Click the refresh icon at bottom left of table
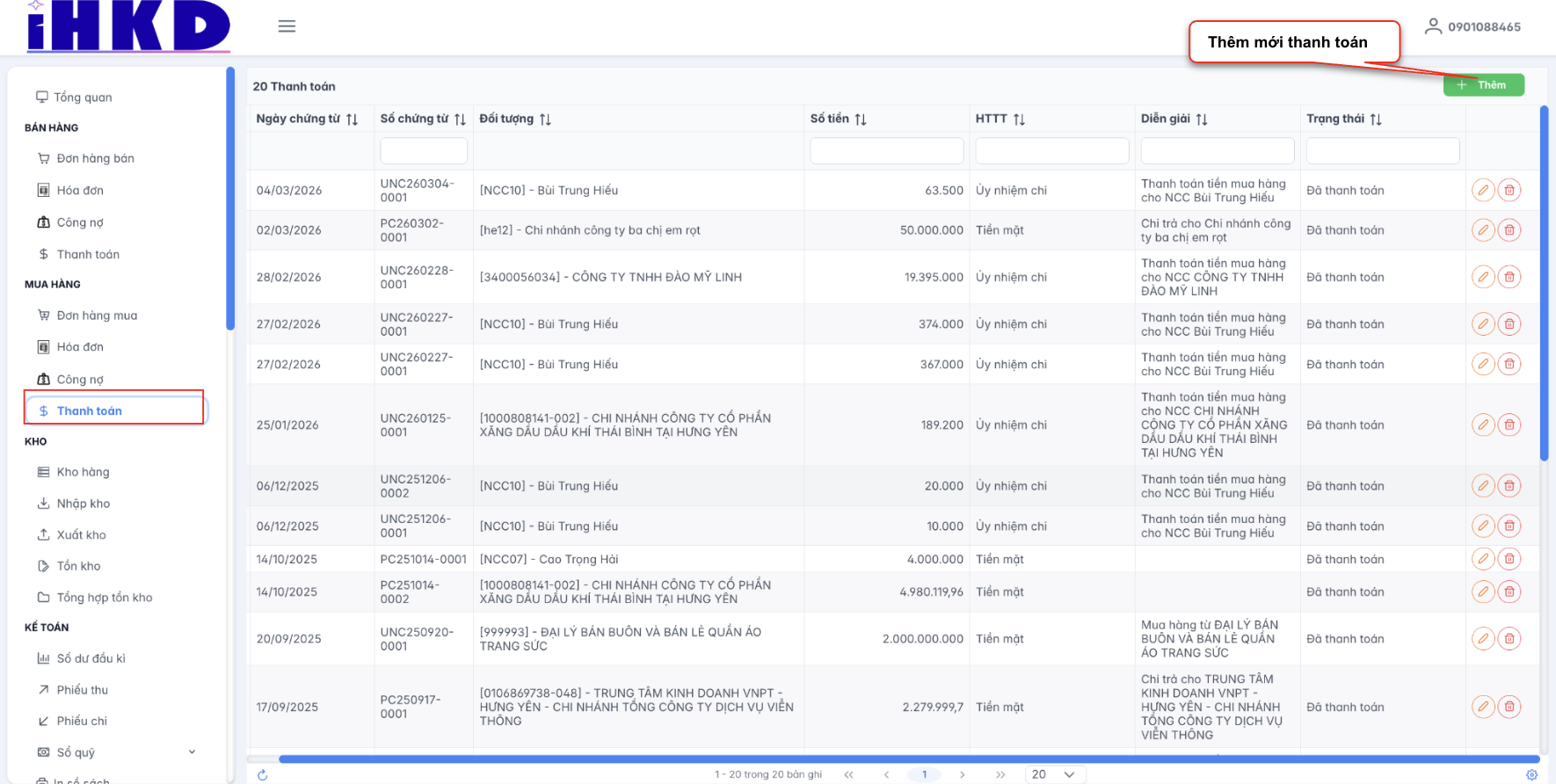Image resolution: width=1556 pixels, height=784 pixels. click(x=262, y=775)
